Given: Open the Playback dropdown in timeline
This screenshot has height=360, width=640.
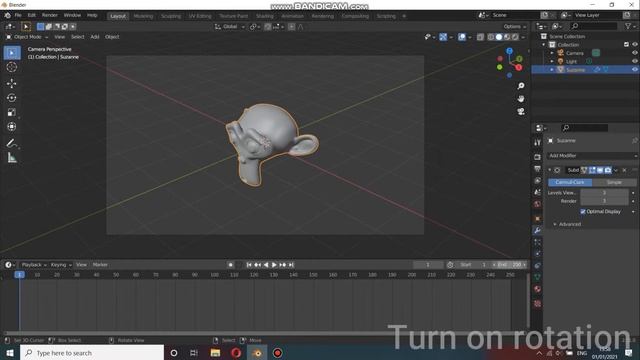Looking at the screenshot, I should [x=33, y=265].
